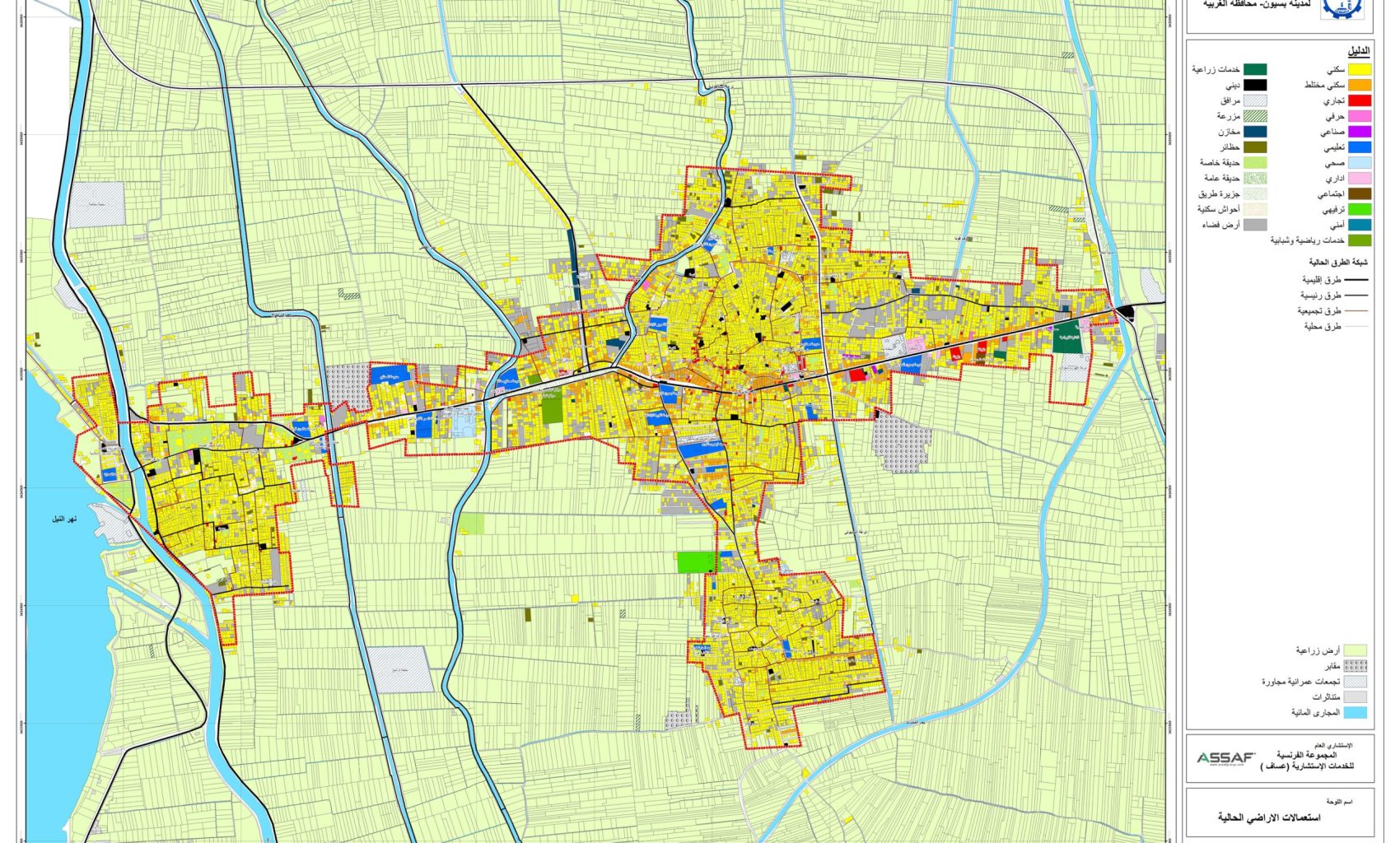Viewport: 1400px width, 843px height.
Task: Click the public garden speckled legend symbol
Action: point(1255,179)
